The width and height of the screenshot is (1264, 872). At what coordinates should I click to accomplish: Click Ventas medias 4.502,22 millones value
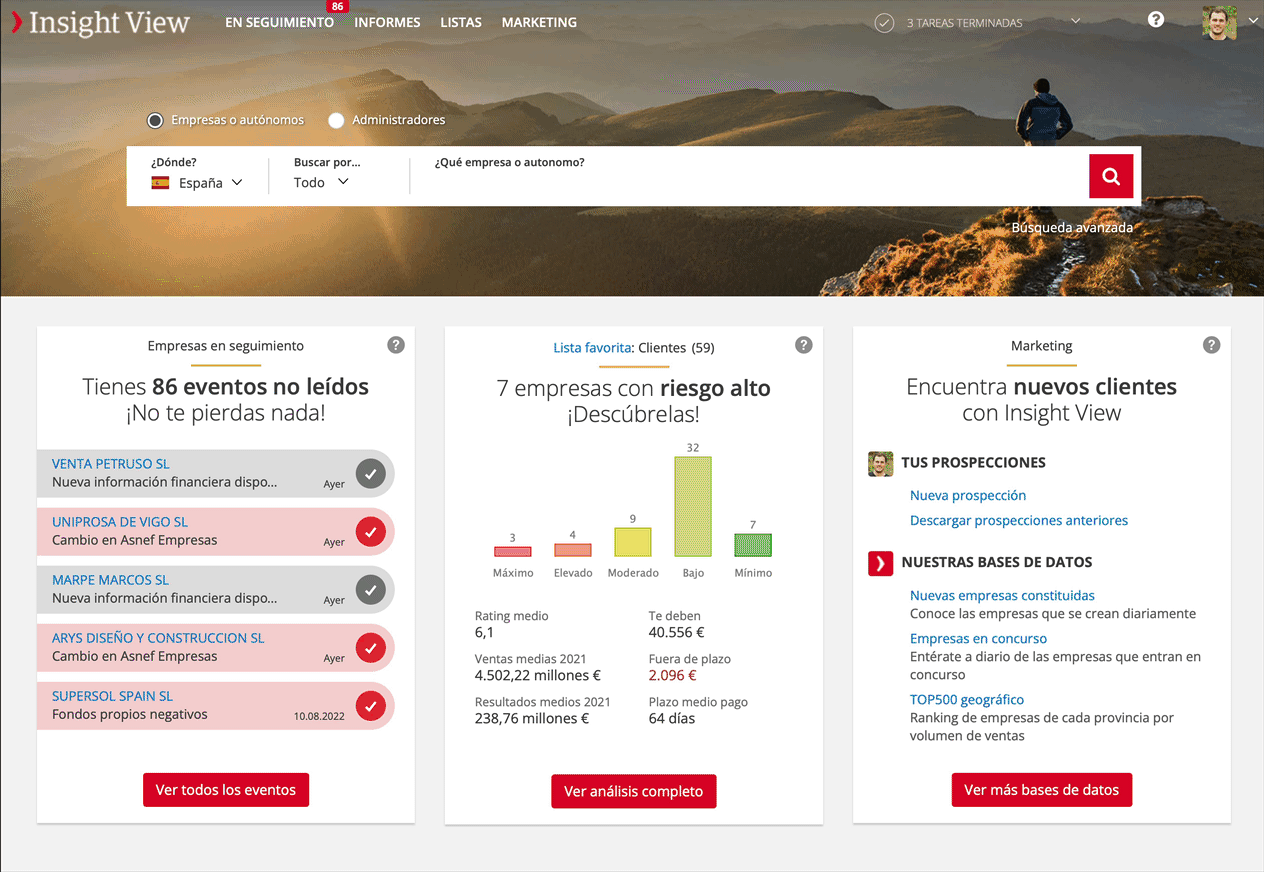(538, 675)
